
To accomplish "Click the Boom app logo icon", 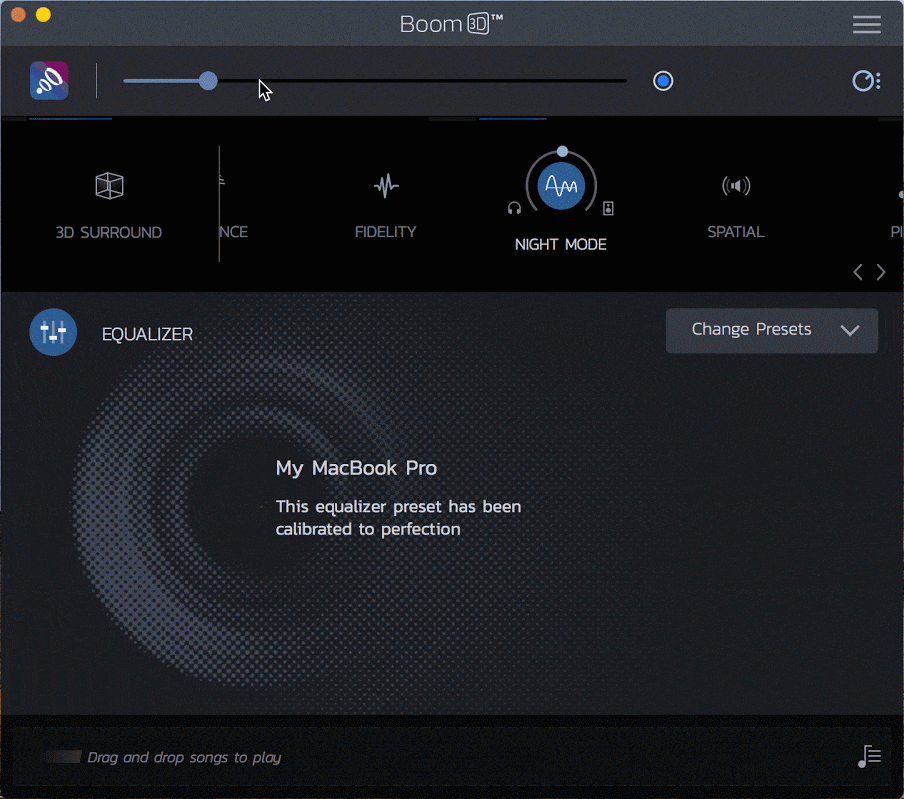I will point(48,80).
